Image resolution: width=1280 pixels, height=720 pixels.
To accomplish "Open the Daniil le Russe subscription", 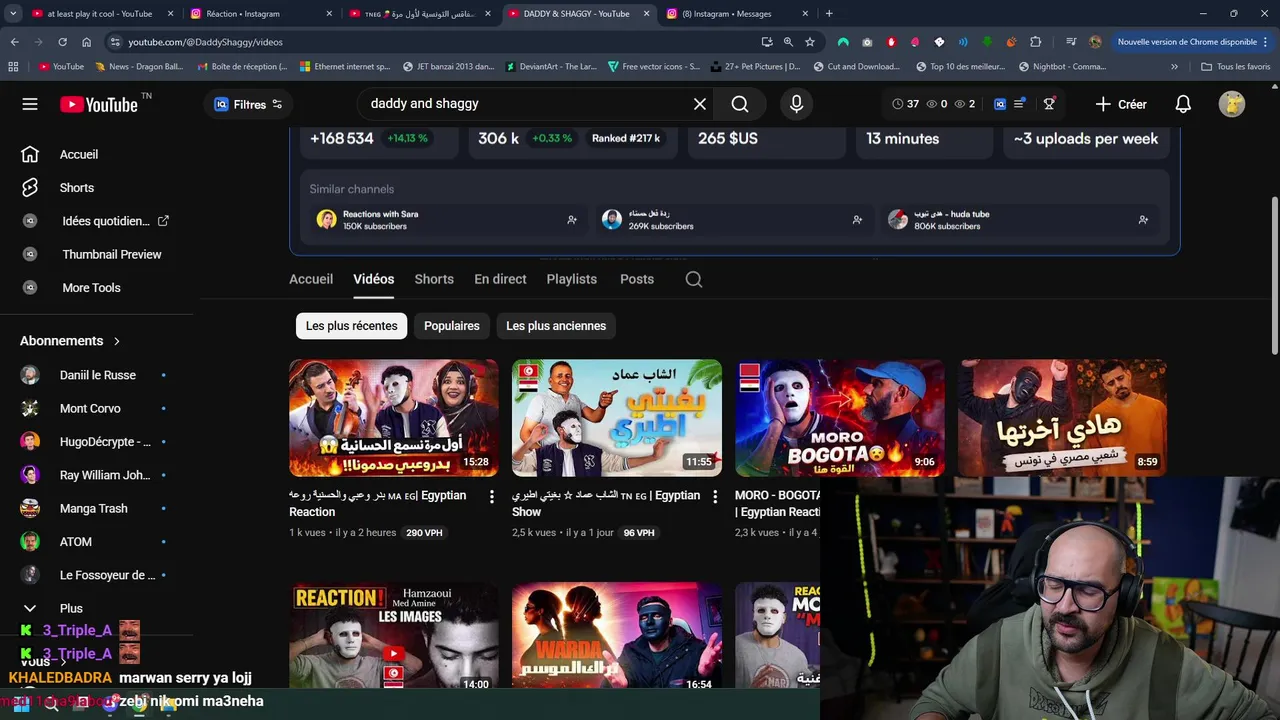I will pos(98,375).
